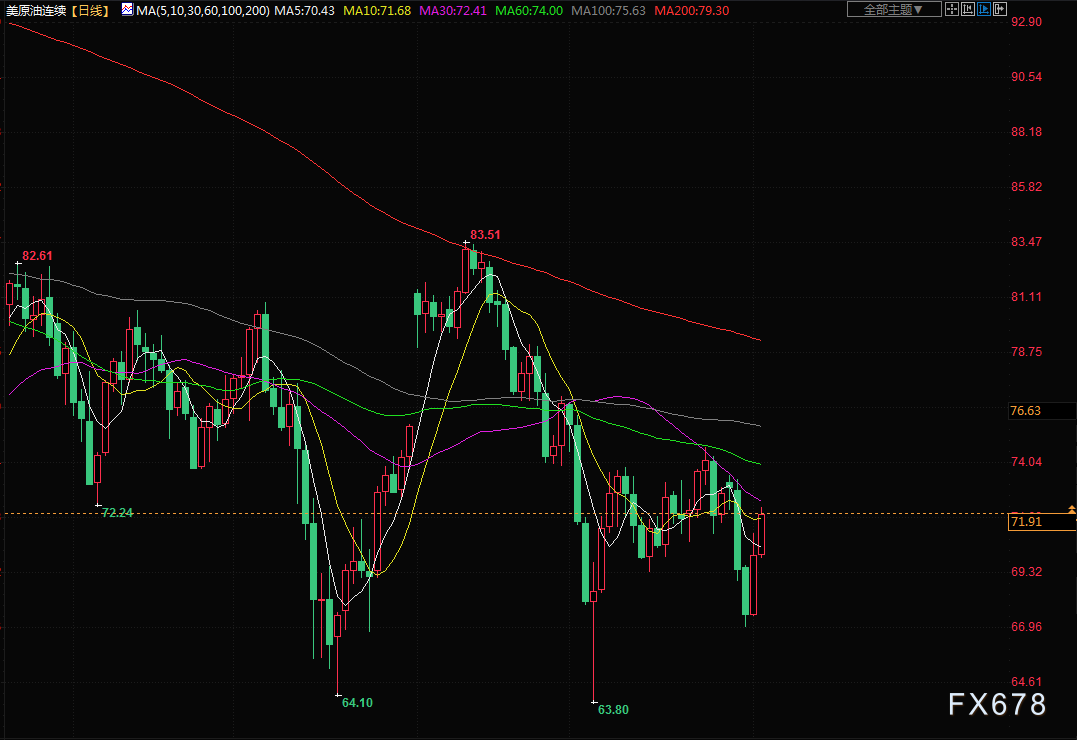This screenshot has height=740, width=1077.
Task: Click the 63.80 low price marker
Action: click(613, 709)
